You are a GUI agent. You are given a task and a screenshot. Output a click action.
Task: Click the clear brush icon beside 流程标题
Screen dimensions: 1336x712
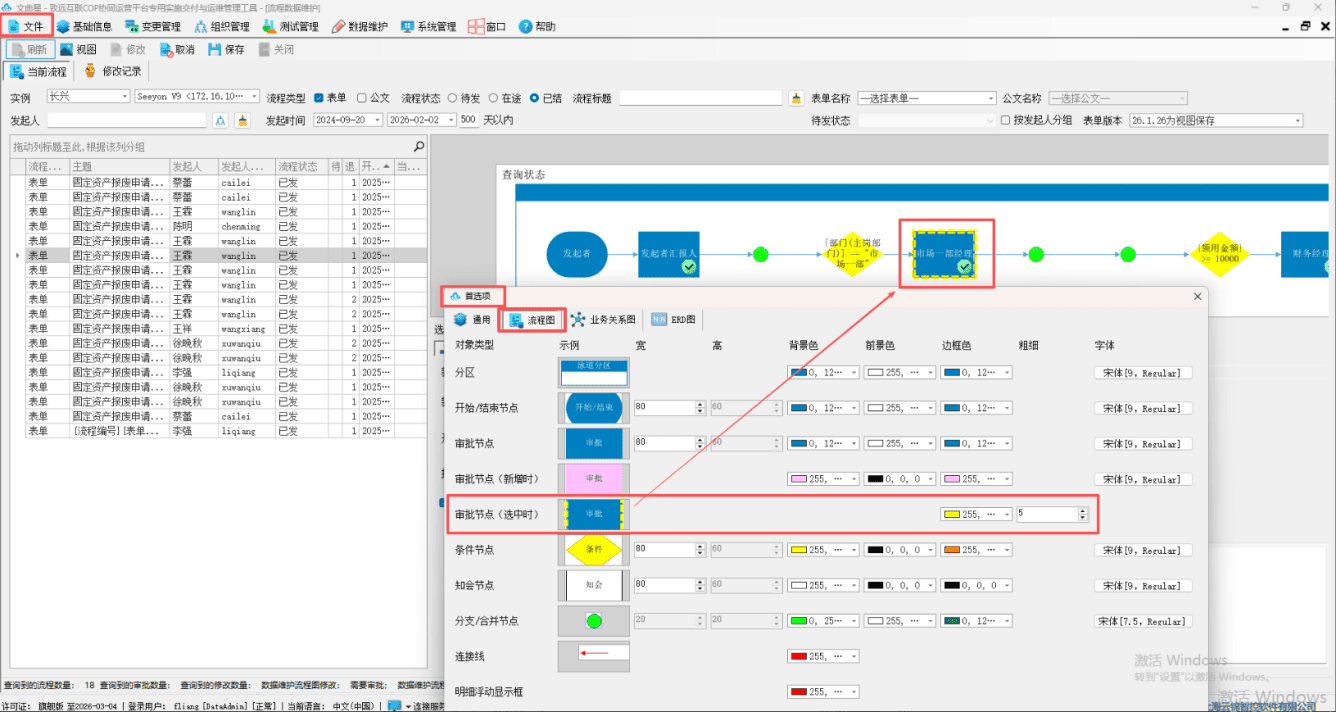[x=796, y=98]
